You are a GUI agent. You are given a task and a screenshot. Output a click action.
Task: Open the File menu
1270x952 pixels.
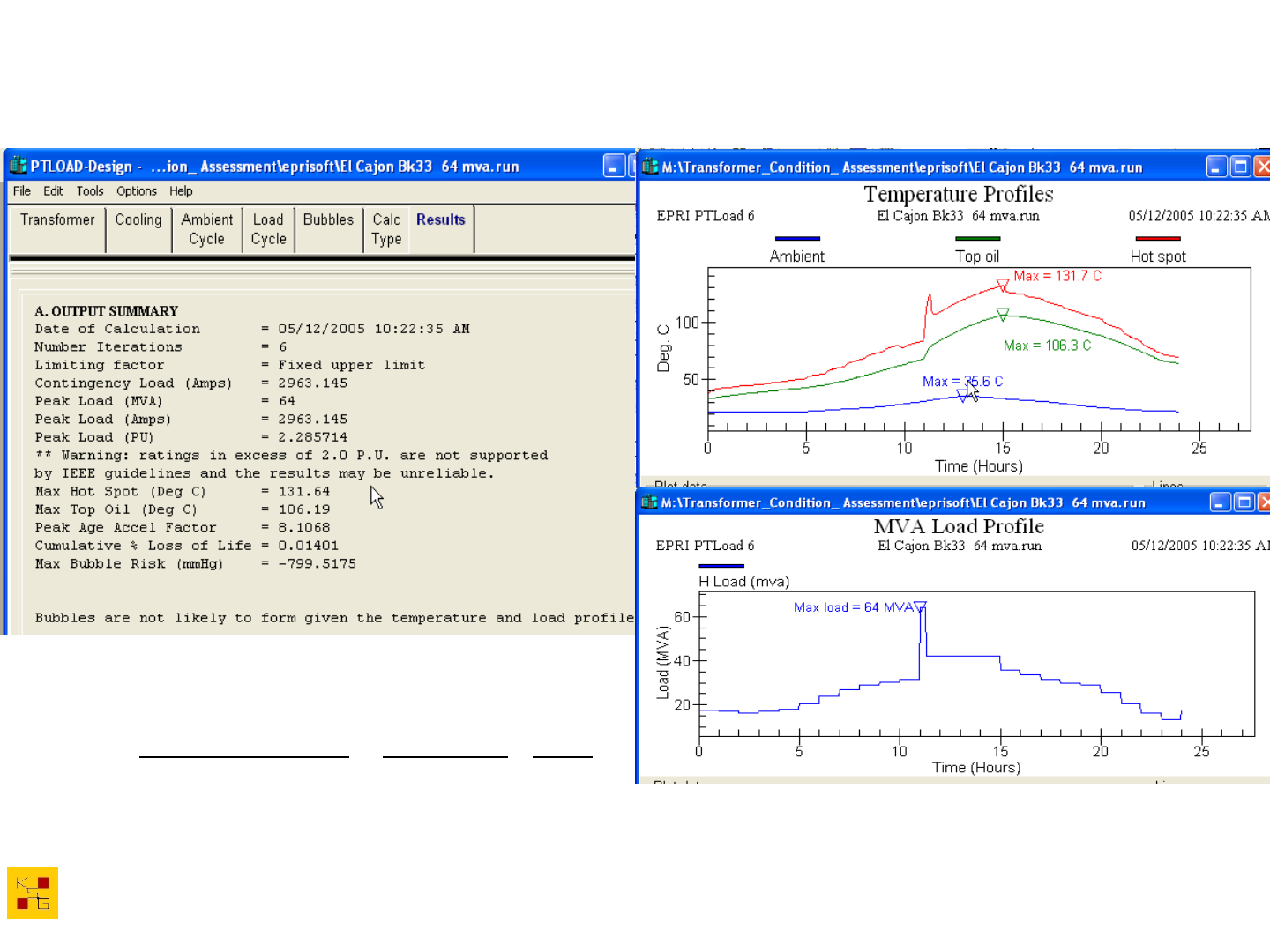22,191
